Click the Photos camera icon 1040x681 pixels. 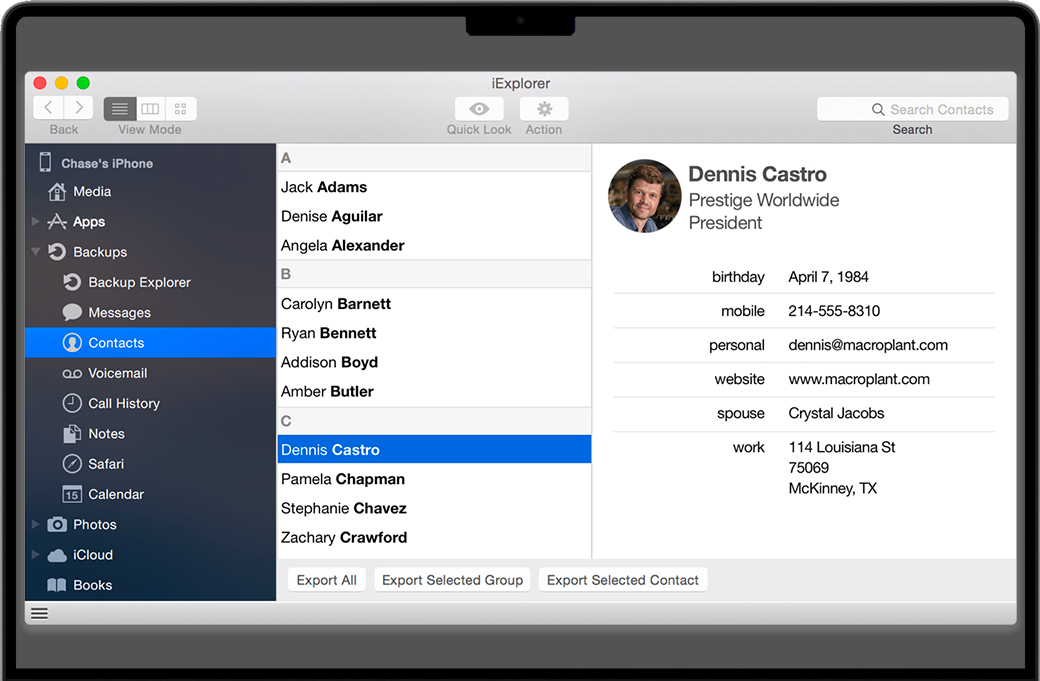click(x=57, y=525)
